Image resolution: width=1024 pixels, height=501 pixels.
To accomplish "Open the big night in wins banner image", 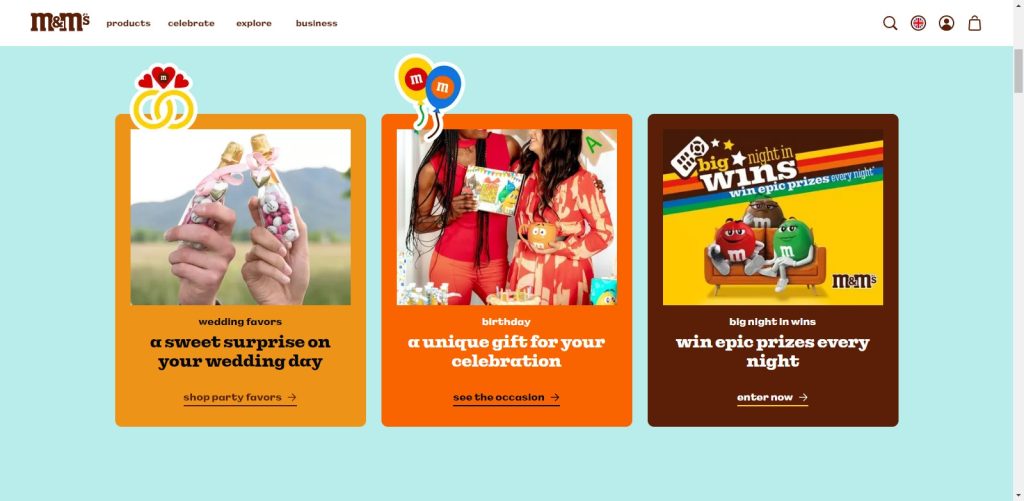I will coord(773,217).
